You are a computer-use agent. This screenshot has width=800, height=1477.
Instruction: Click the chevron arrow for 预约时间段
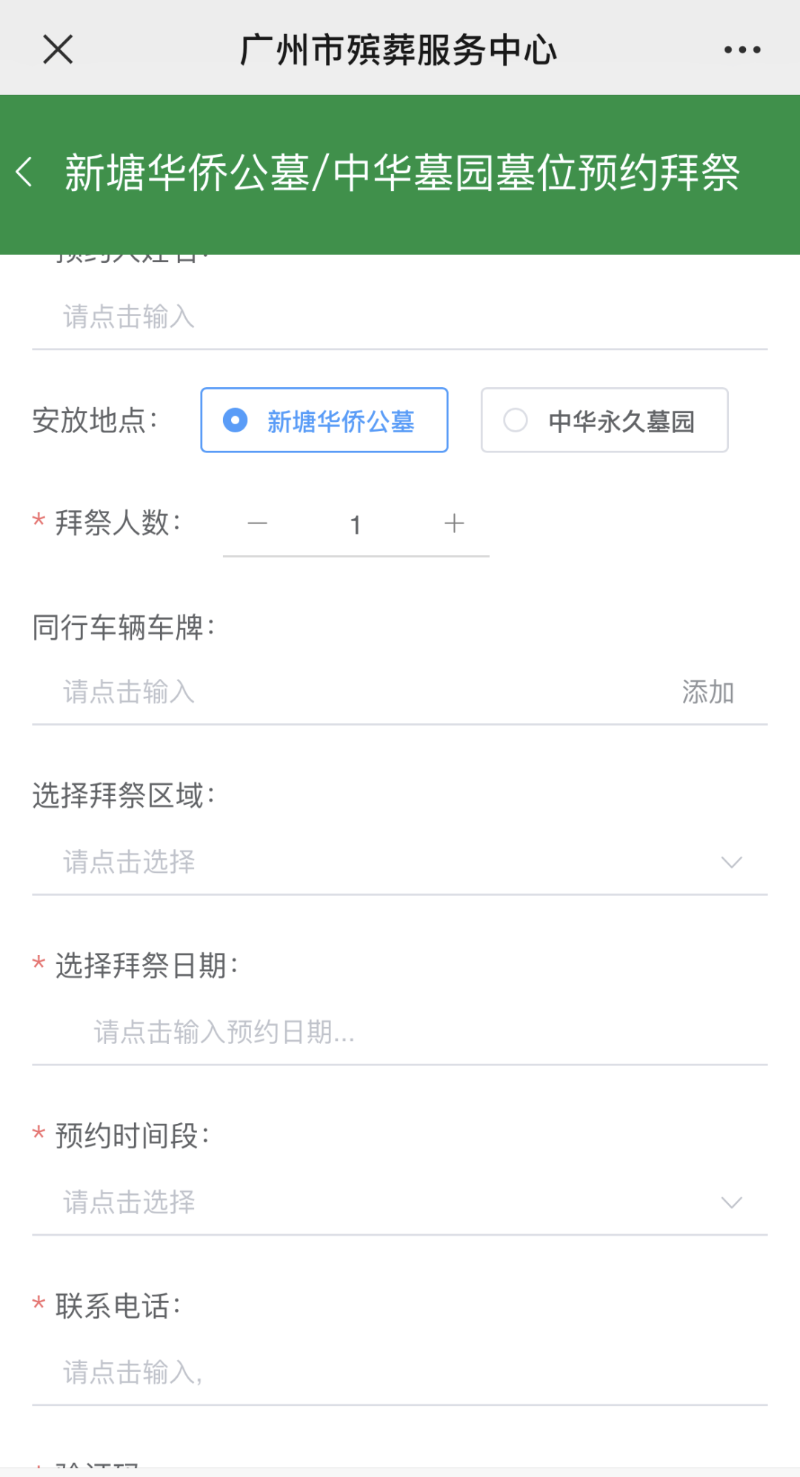[732, 1202]
